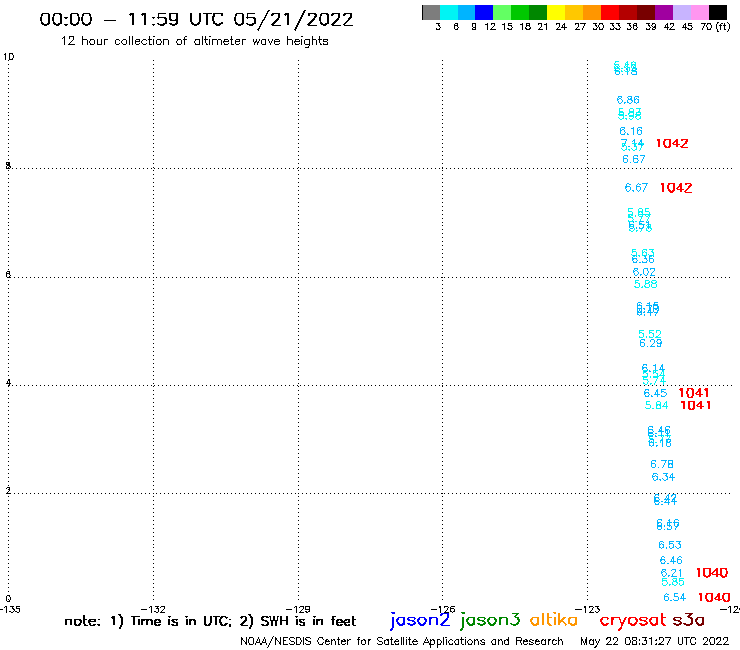
Task: Click the 6.67 value beside red 1042
Action: tap(636, 188)
